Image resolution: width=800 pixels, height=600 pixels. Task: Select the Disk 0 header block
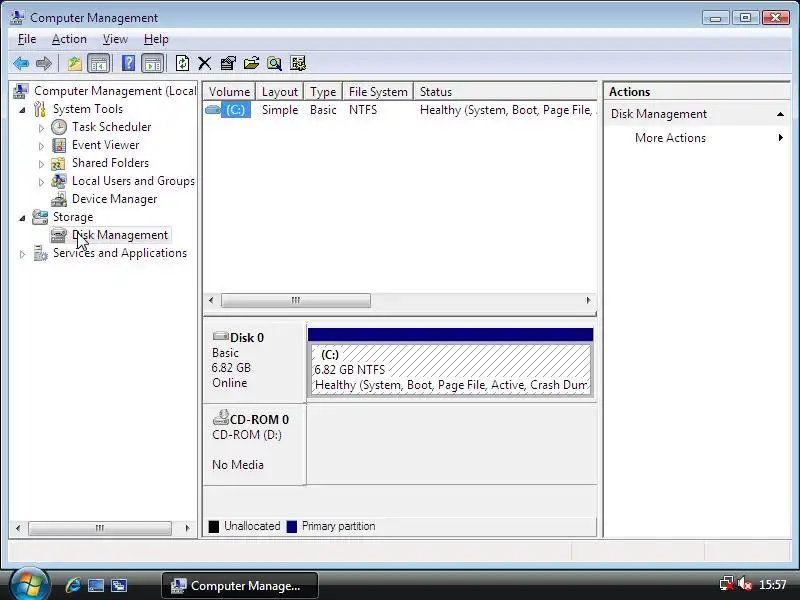[255, 361]
